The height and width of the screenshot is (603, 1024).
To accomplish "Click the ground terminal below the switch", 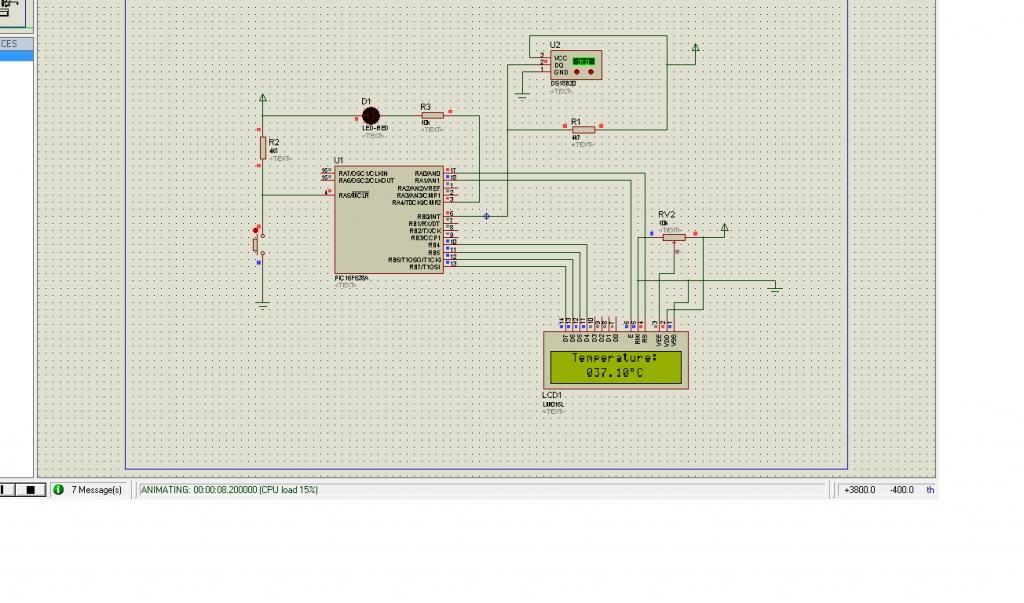I will (x=263, y=304).
